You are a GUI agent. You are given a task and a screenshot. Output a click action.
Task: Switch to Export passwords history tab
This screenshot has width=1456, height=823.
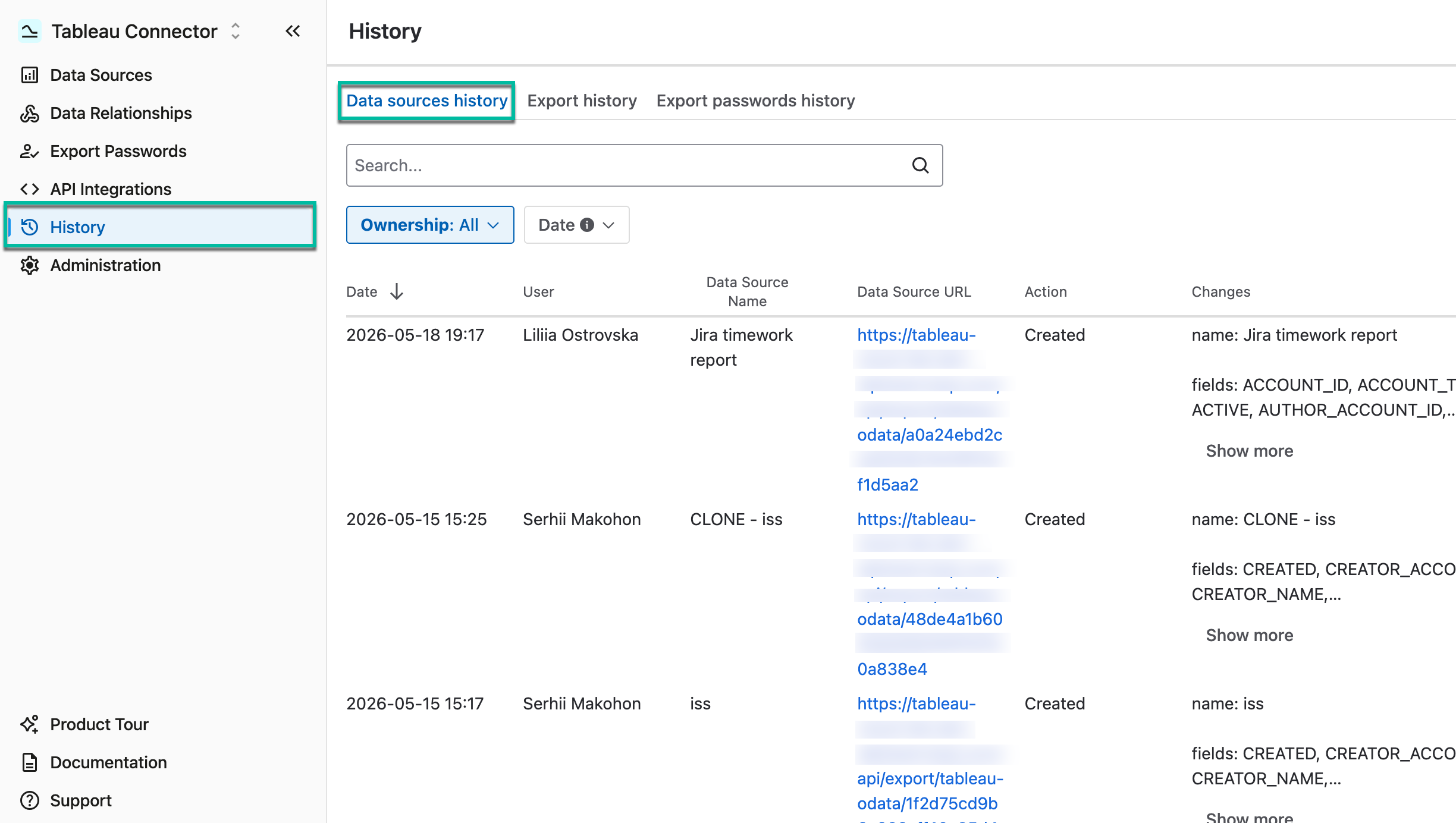pyautogui.click(x=755, y=101)
